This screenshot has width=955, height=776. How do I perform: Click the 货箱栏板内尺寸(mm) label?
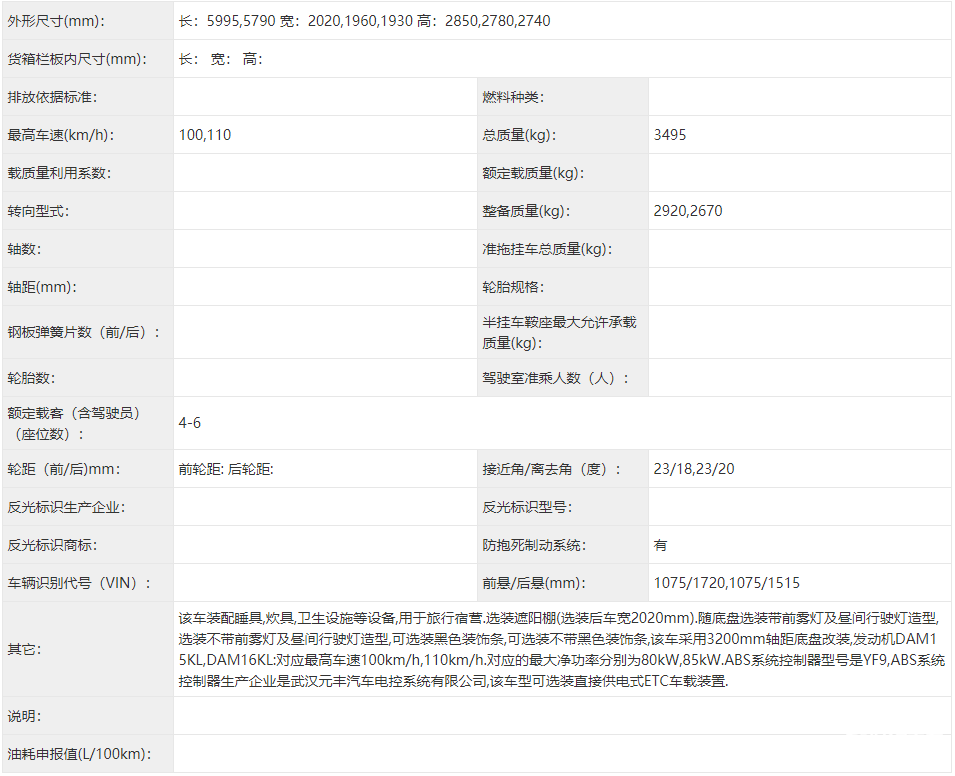click(77, 59)
